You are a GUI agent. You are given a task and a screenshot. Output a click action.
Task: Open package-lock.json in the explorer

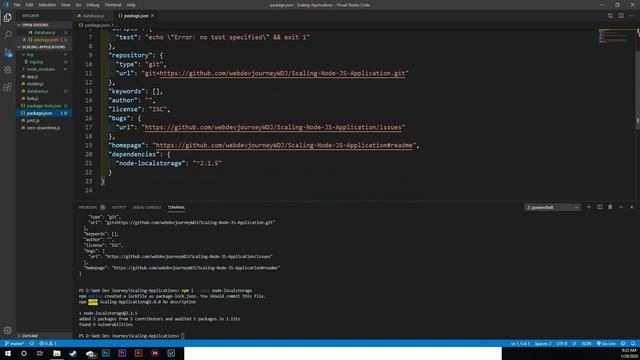click(x=44, y=106)
